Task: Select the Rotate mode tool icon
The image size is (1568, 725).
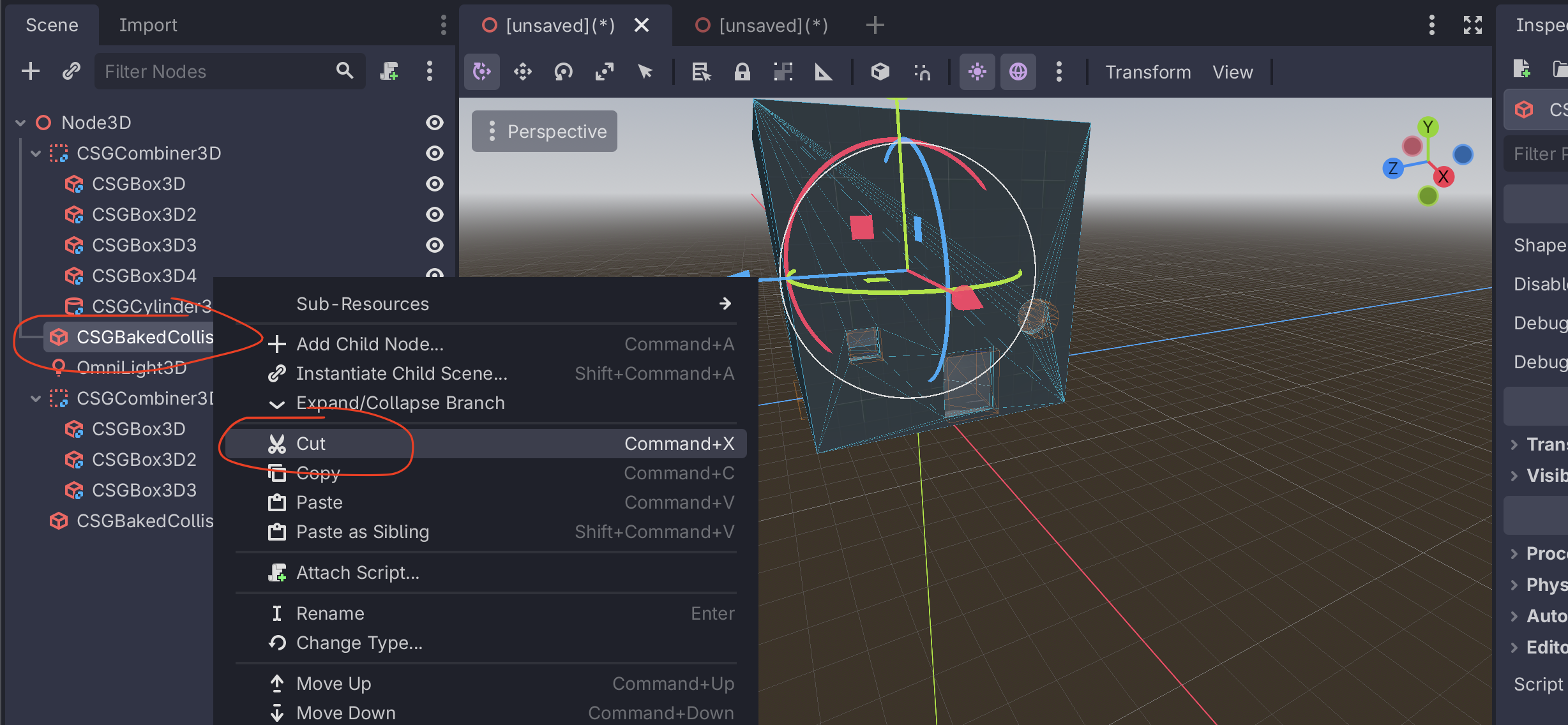Action: [563, 71]
